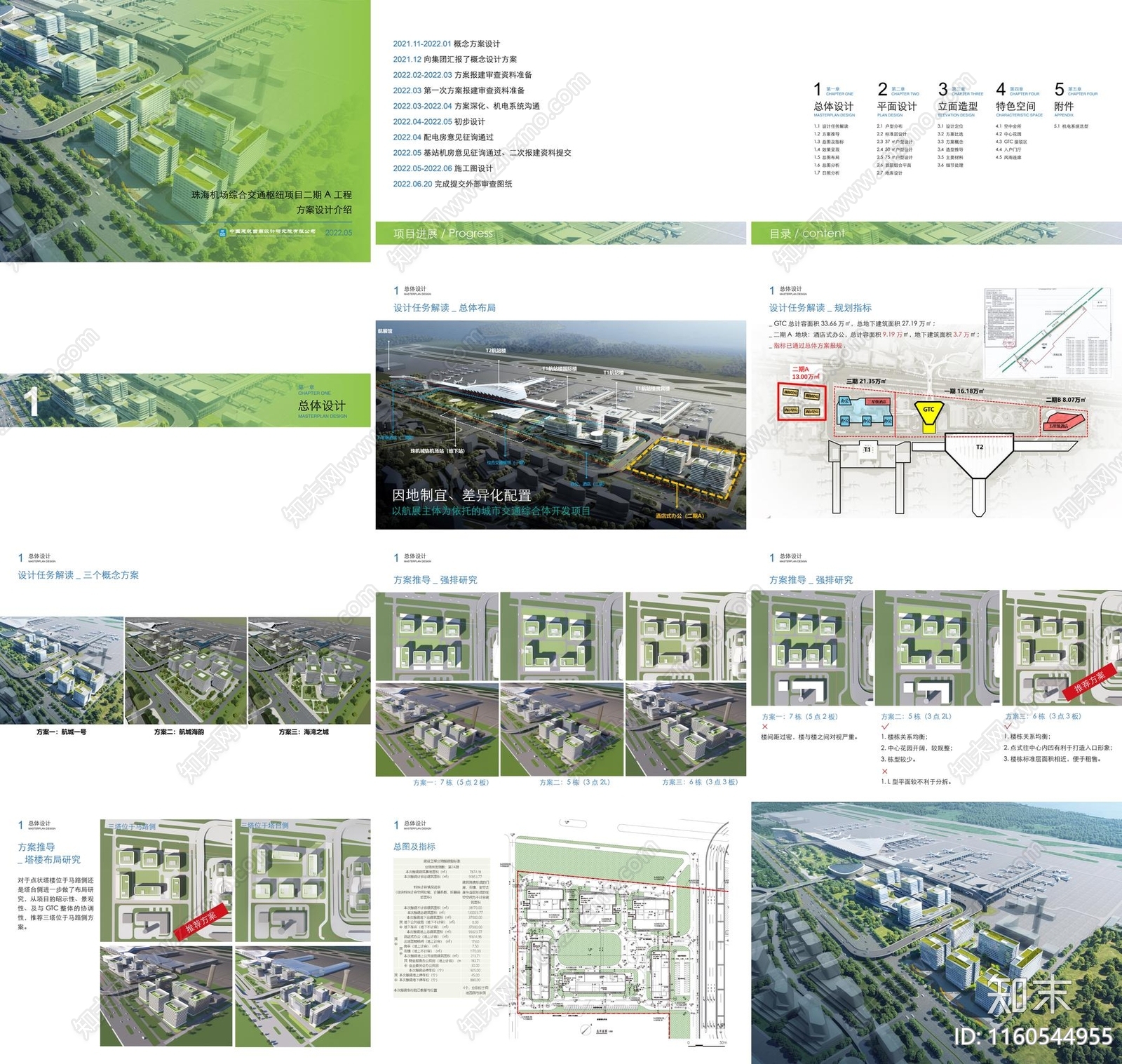
Task: Select cover title 珠海机场综合交通枢纽项目二期A工程
Action: point(271,195)
